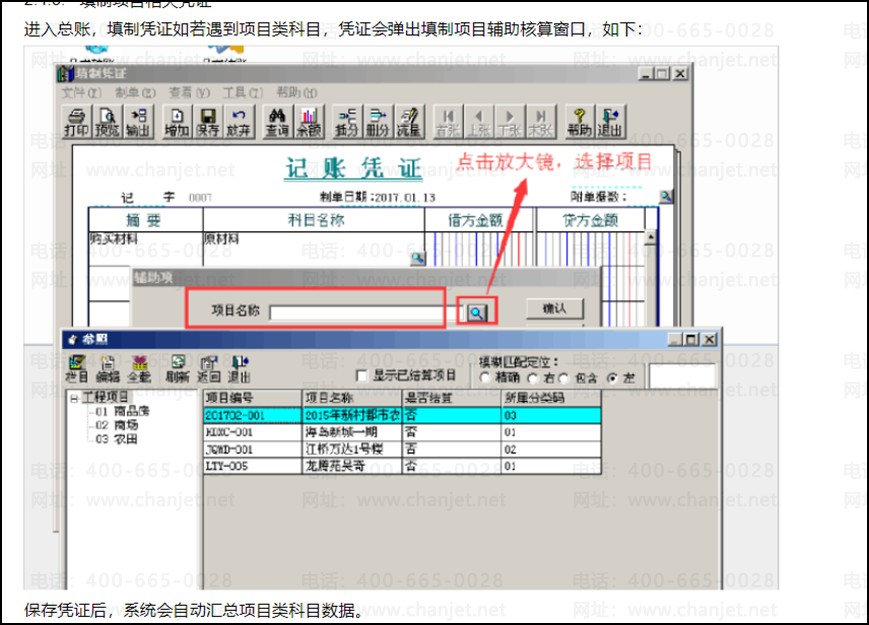869x625 pixels.
Task: Click the 海岛新城一期 project name cell
Action: point(352,432)
